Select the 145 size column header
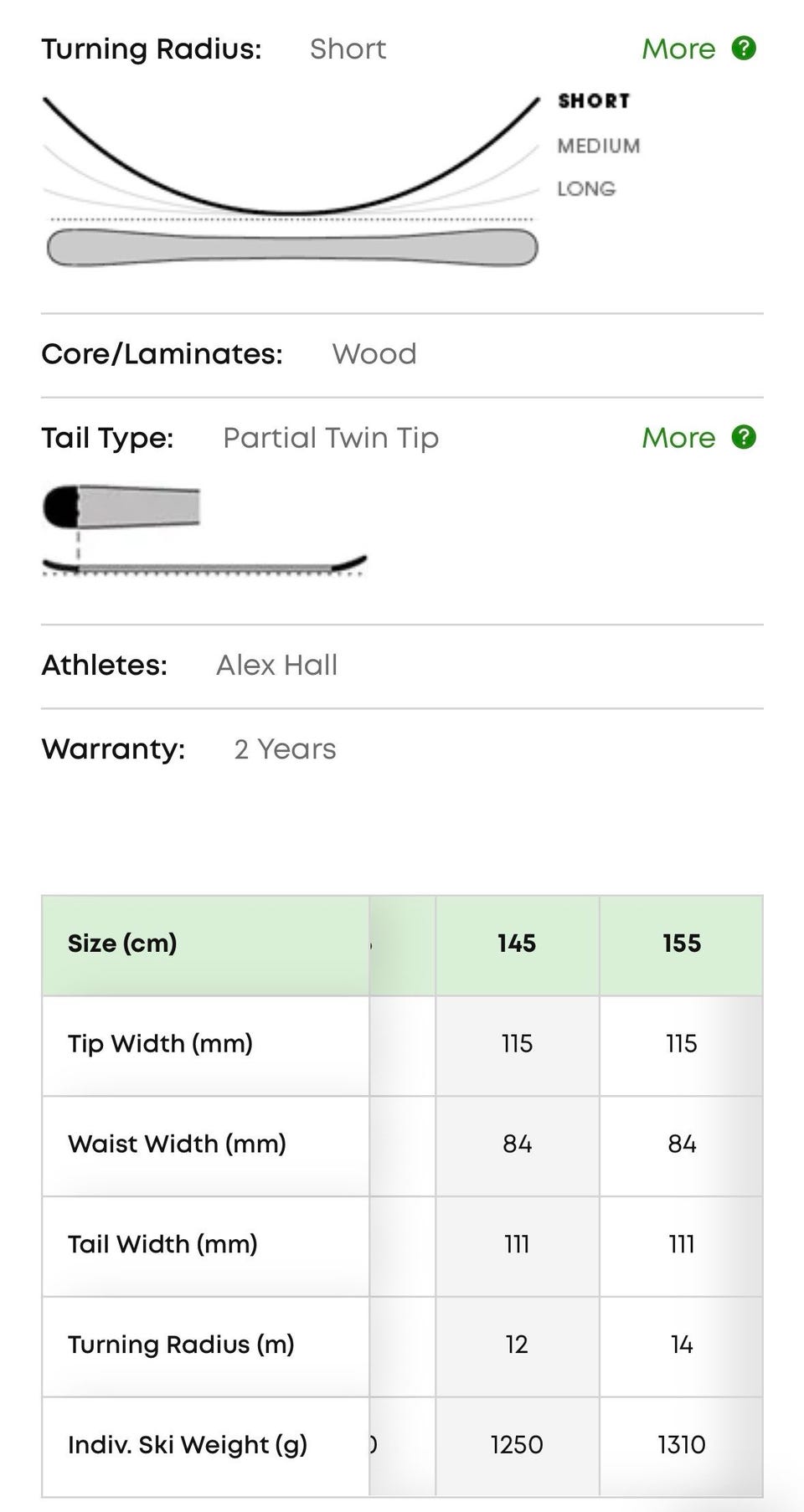Screen dimensions: 804x1512 (517, 944)
